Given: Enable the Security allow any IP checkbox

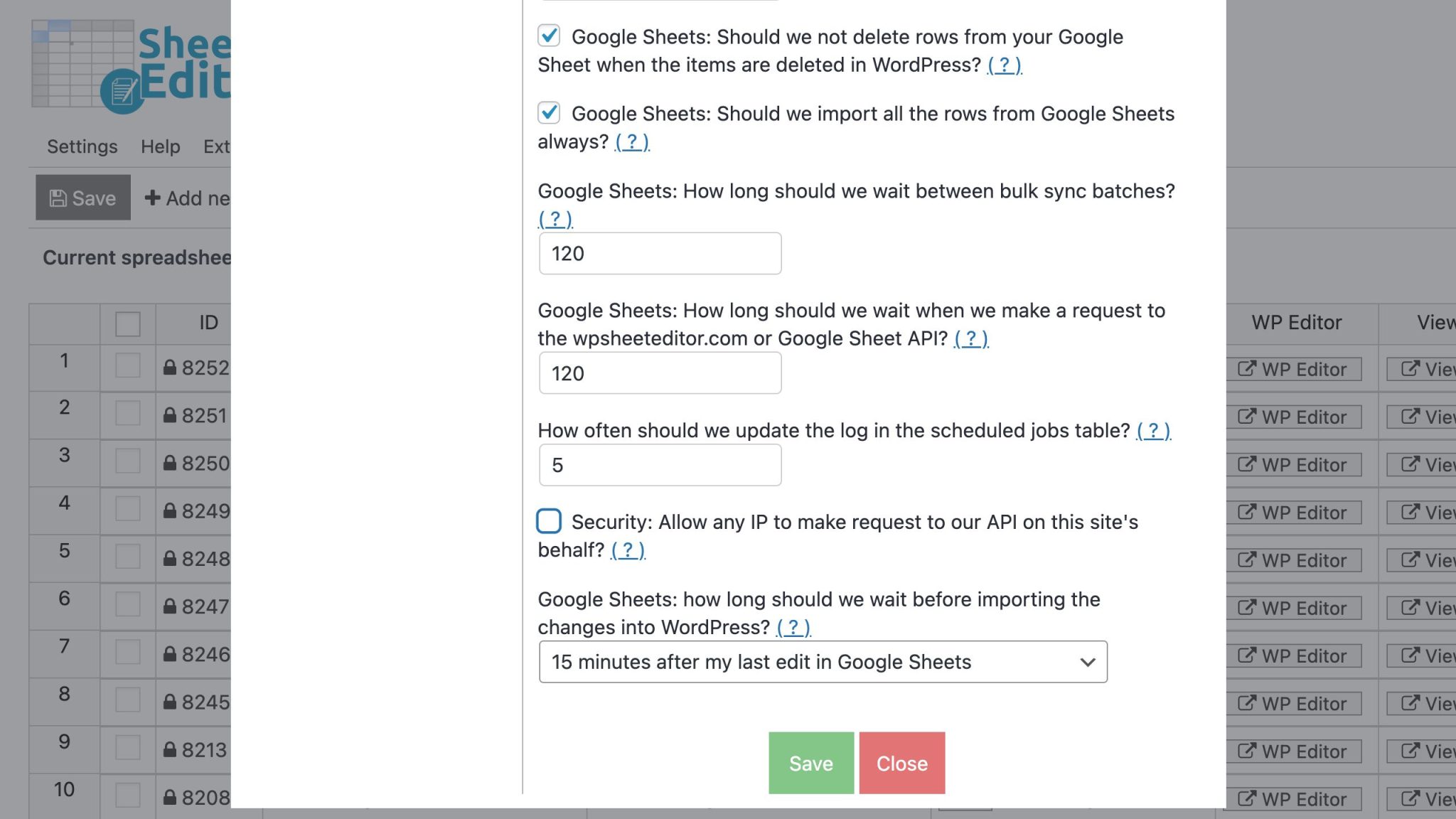Looking at the screenshot, I should click(x=548, y=522).
